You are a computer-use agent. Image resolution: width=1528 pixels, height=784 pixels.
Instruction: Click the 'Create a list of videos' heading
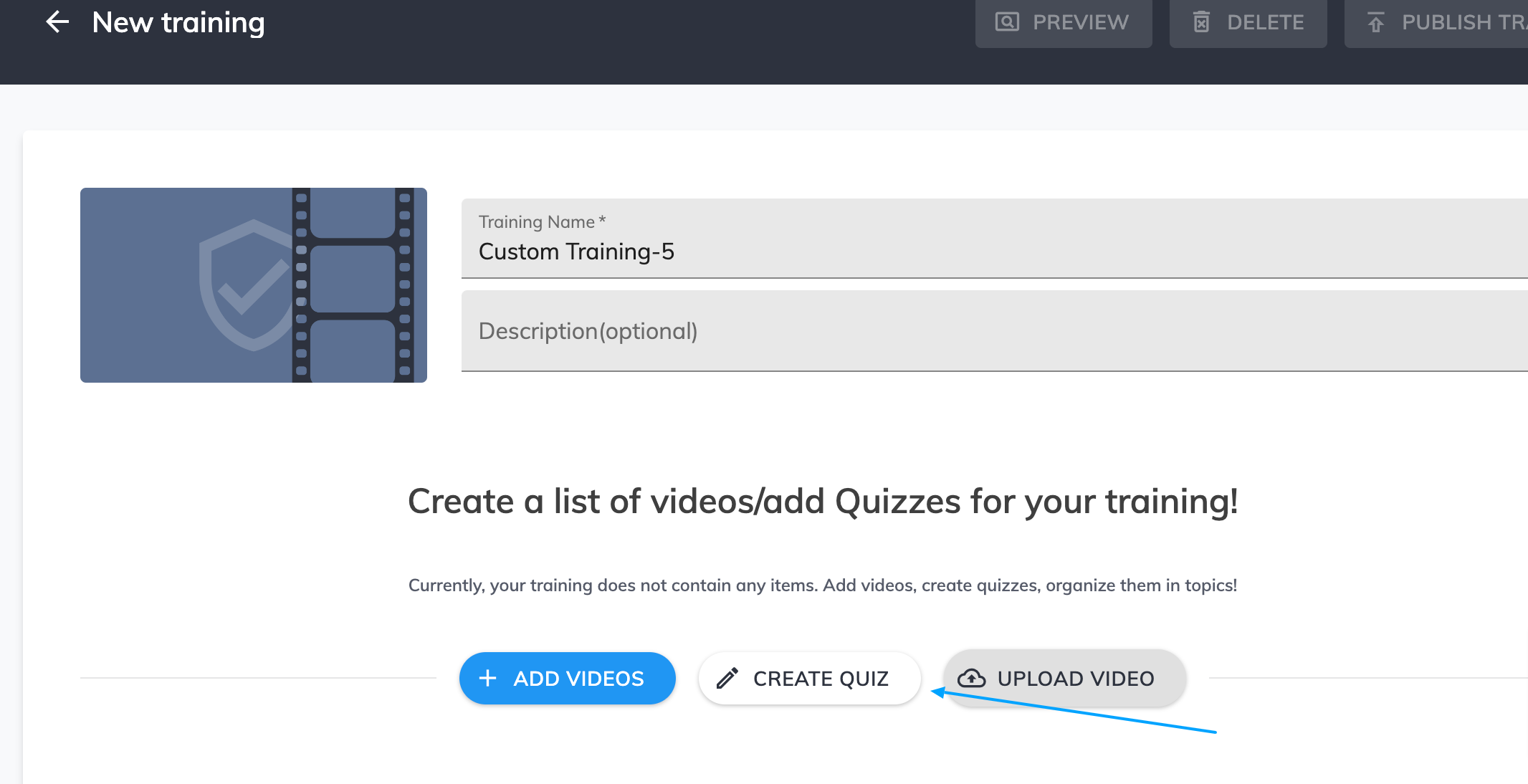tap(823, 501)
